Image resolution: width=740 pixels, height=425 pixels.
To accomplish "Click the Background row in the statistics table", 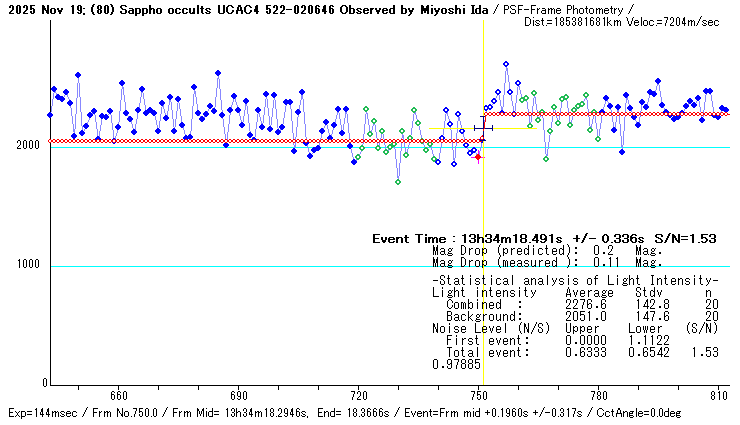I will pyautogui.click(x=575, y=316).
